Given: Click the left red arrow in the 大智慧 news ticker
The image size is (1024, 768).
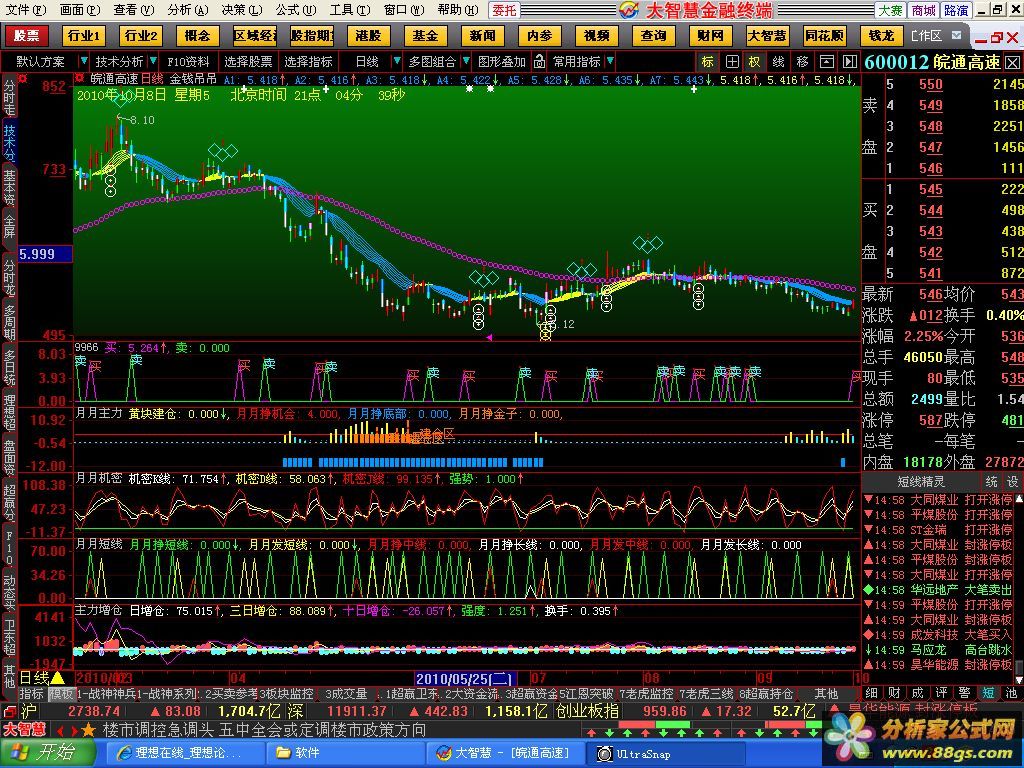Looking at the screenshot, I should coord(59,730).
